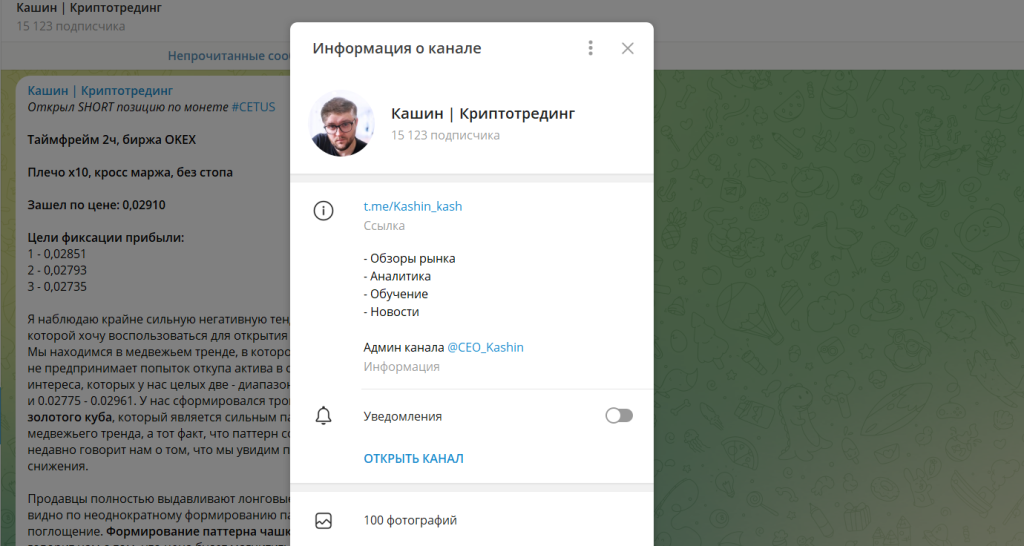Click the - Обучение description line
This screenshot has height=546, width=1024.
click(x=396, y=294)
